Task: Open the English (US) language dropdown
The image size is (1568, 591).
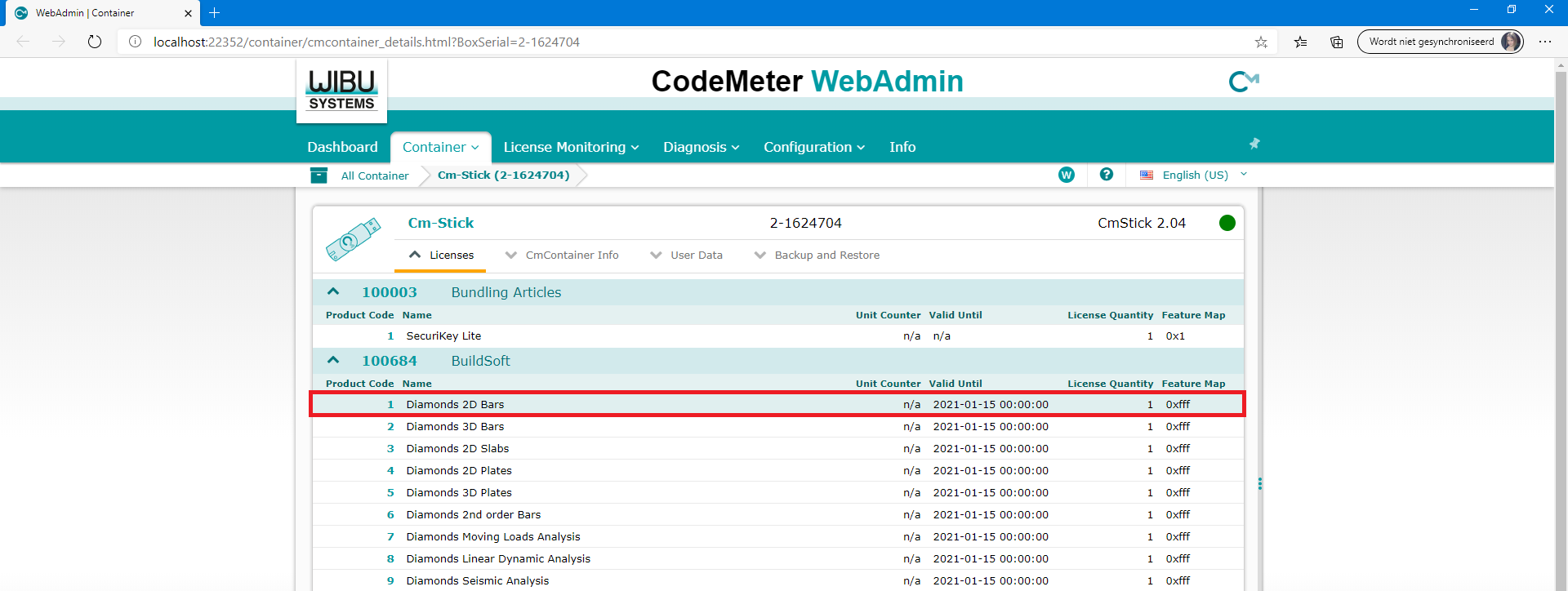Action: point(1194,175)
